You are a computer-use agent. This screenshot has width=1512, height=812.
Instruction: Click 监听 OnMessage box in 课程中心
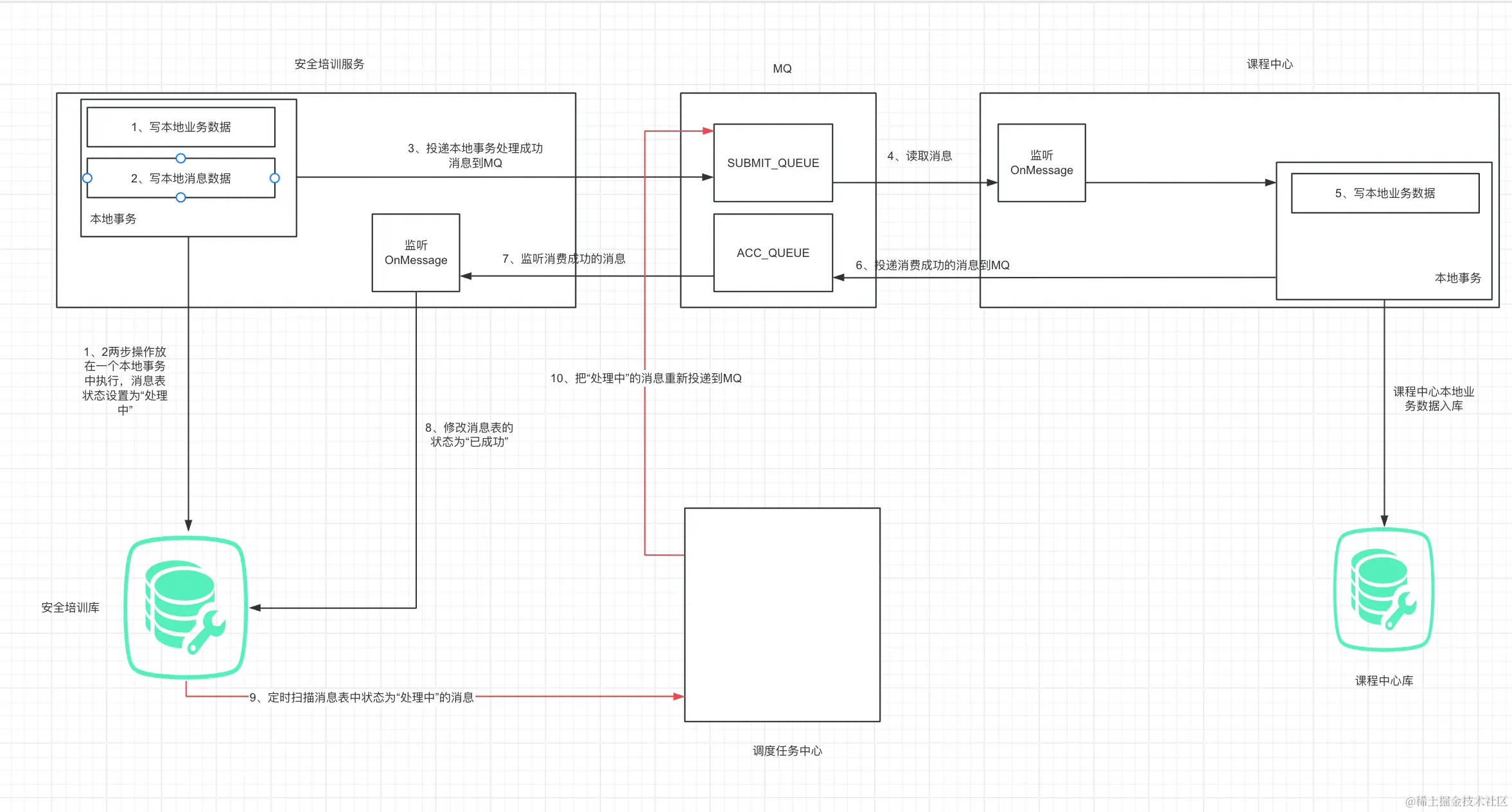(1041, 163)
